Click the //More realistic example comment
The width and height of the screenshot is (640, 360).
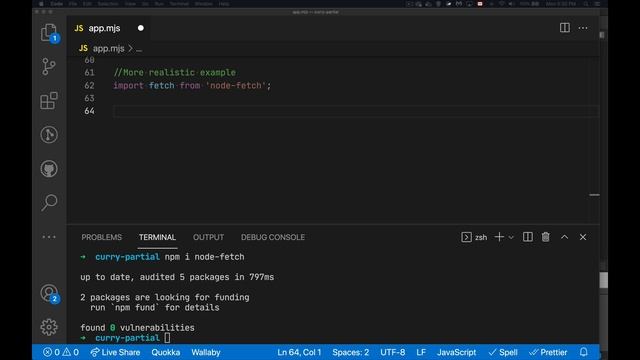(175, 72)
